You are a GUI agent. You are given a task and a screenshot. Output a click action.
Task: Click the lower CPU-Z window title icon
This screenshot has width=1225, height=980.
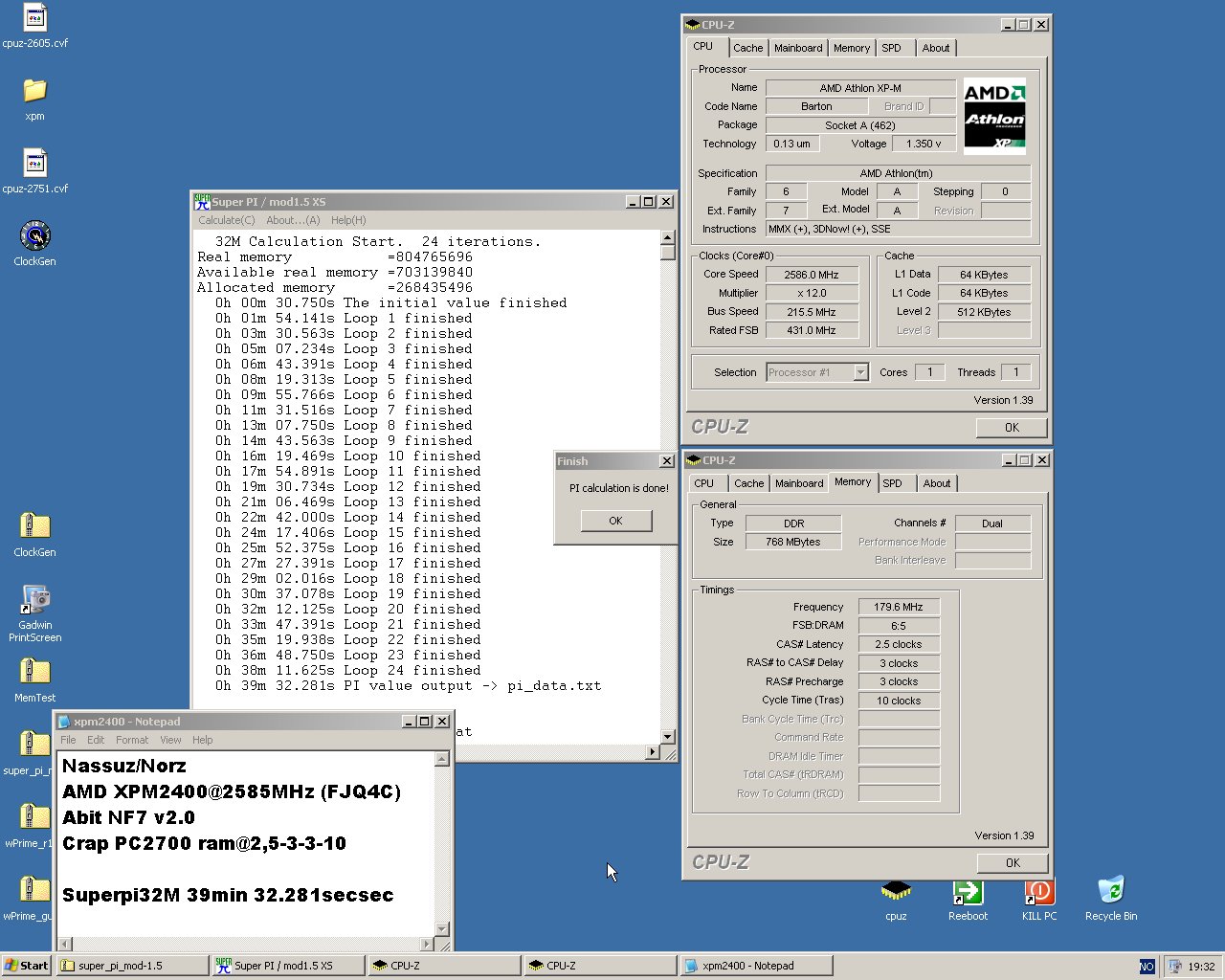click(x=694, y=460)
